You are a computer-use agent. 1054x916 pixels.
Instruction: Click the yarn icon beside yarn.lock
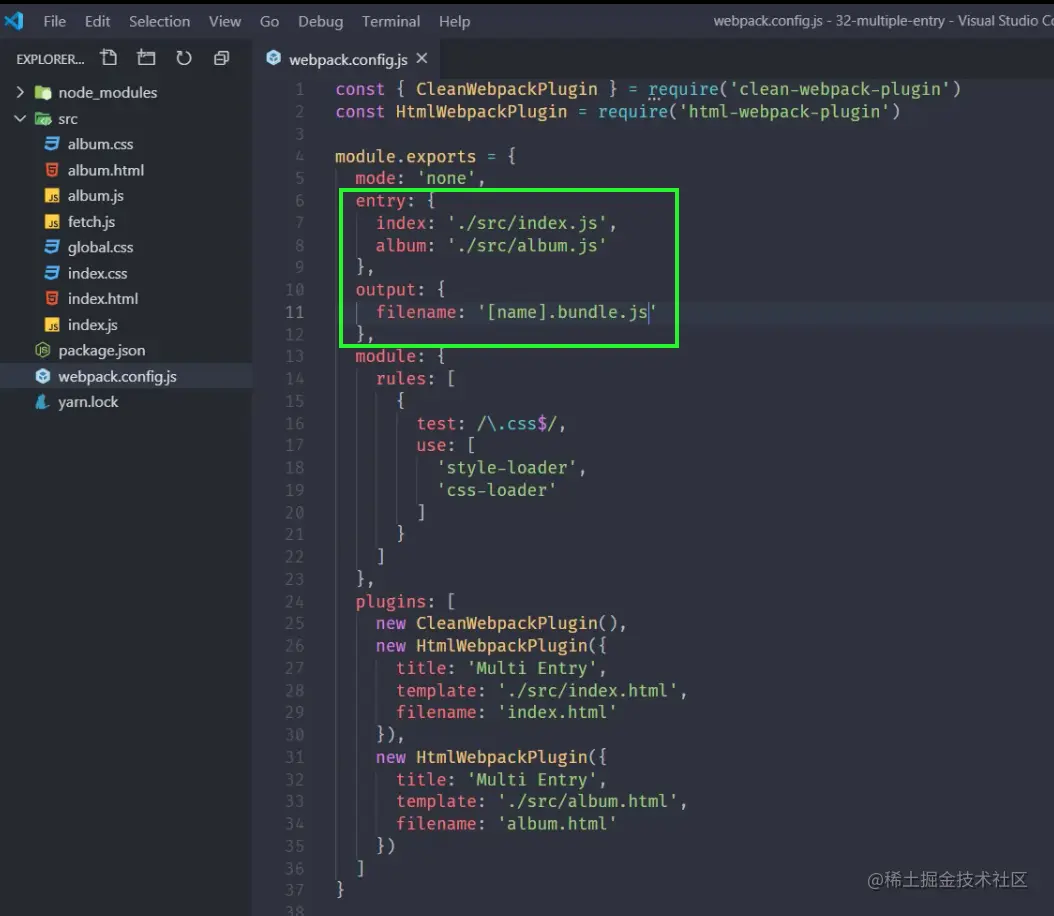(42, 402)
